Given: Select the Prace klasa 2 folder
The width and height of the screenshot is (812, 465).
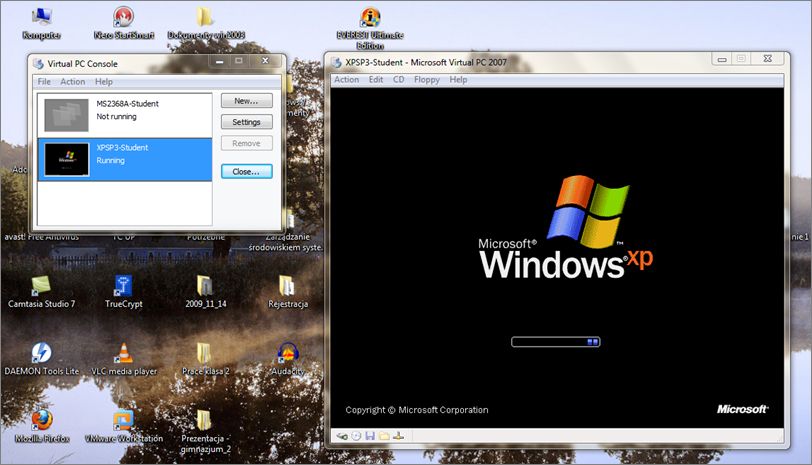Looking at the screenshot, I should click(x=206, y=359).
